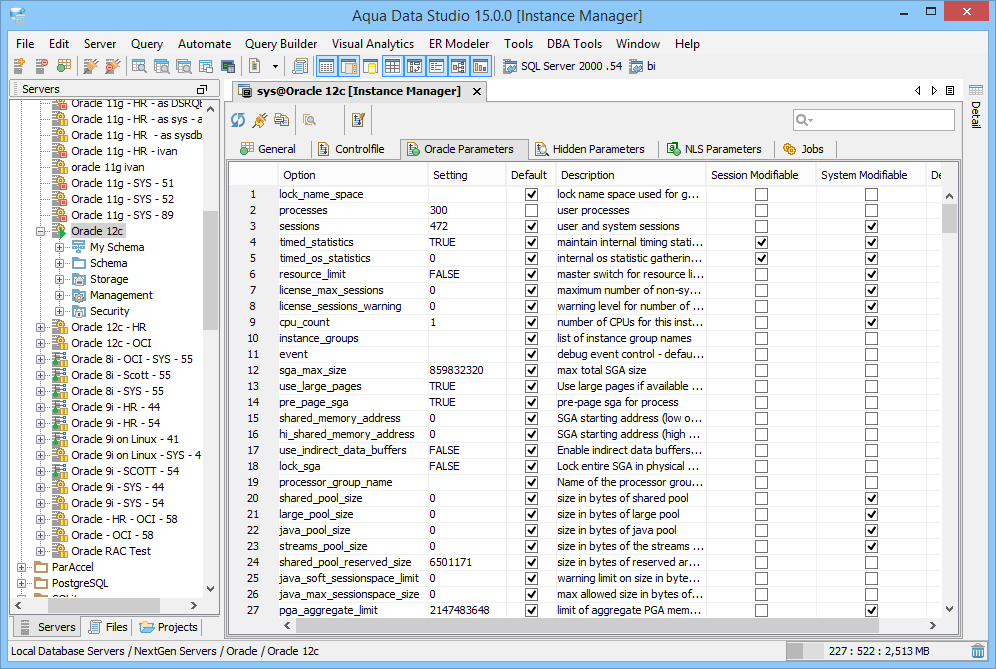996x669 pixels.
Task: Click the ER diagram tree-view toolbar icon
Action: pos(459,66)
